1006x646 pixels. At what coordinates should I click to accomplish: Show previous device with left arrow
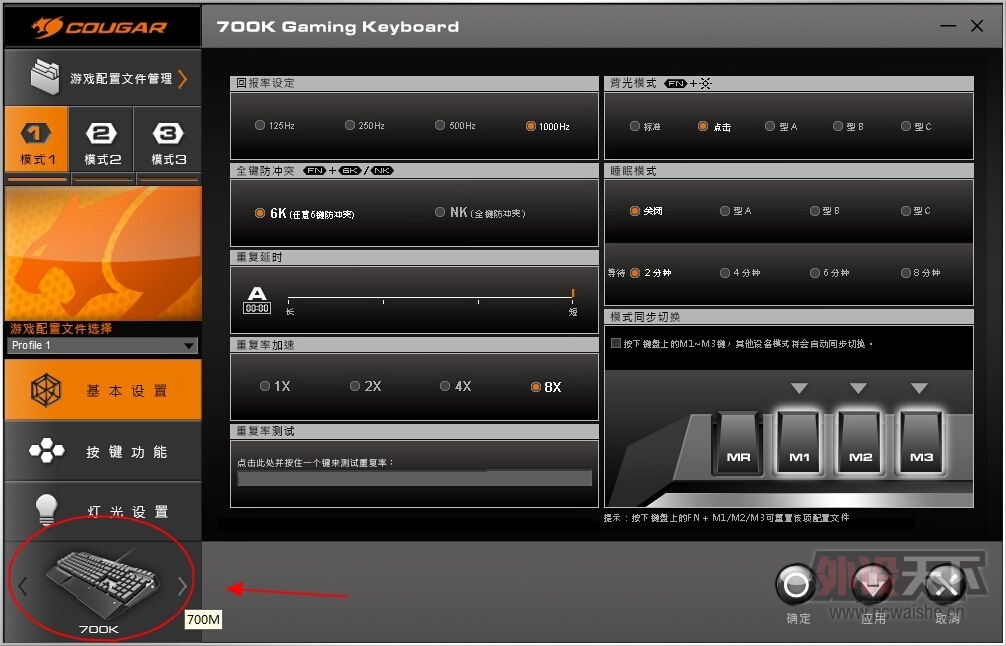[x=22, y=586]
